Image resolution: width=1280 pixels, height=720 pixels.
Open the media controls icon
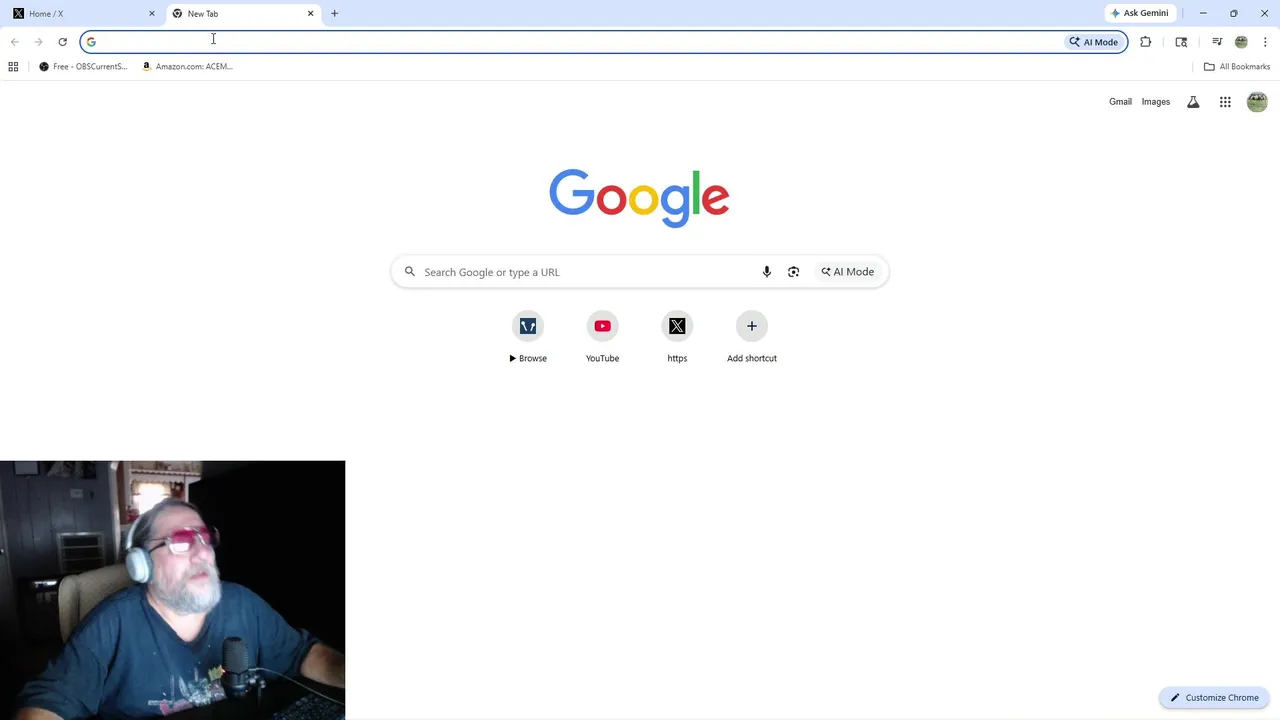coord(1217,42)
